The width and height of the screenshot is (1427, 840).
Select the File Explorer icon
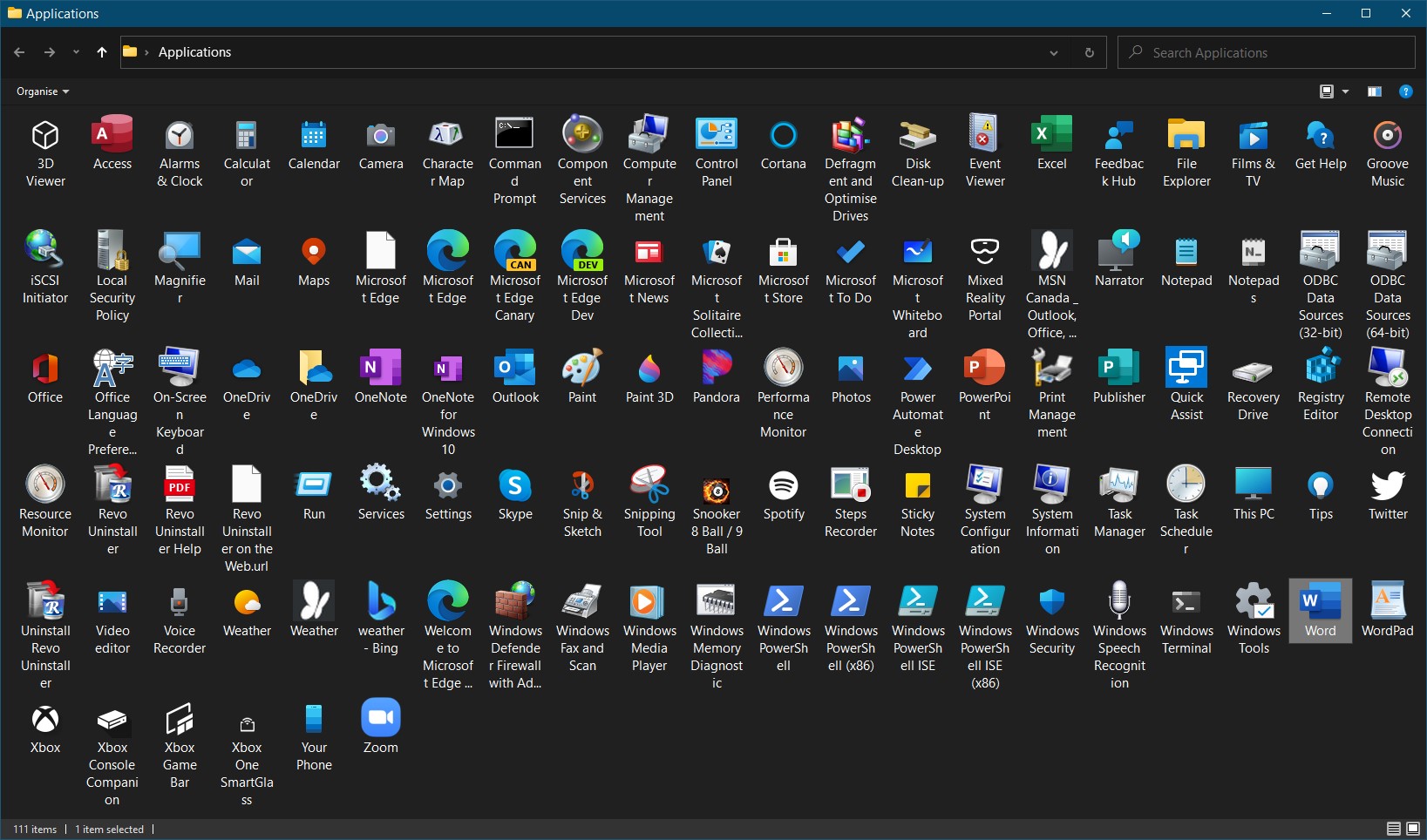(1186, 135)
